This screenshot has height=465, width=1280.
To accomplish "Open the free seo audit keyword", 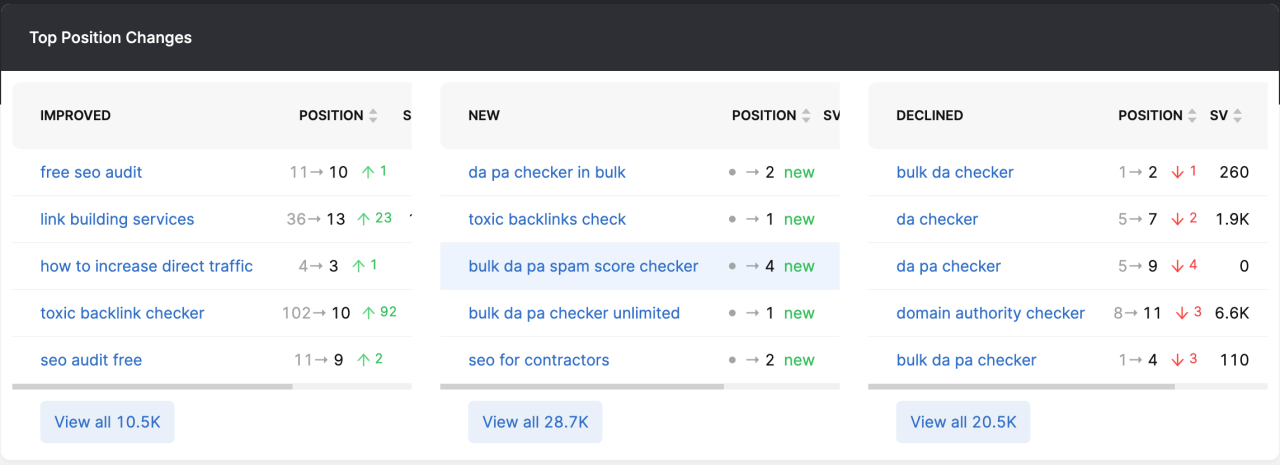I will [x=91, y=172].
